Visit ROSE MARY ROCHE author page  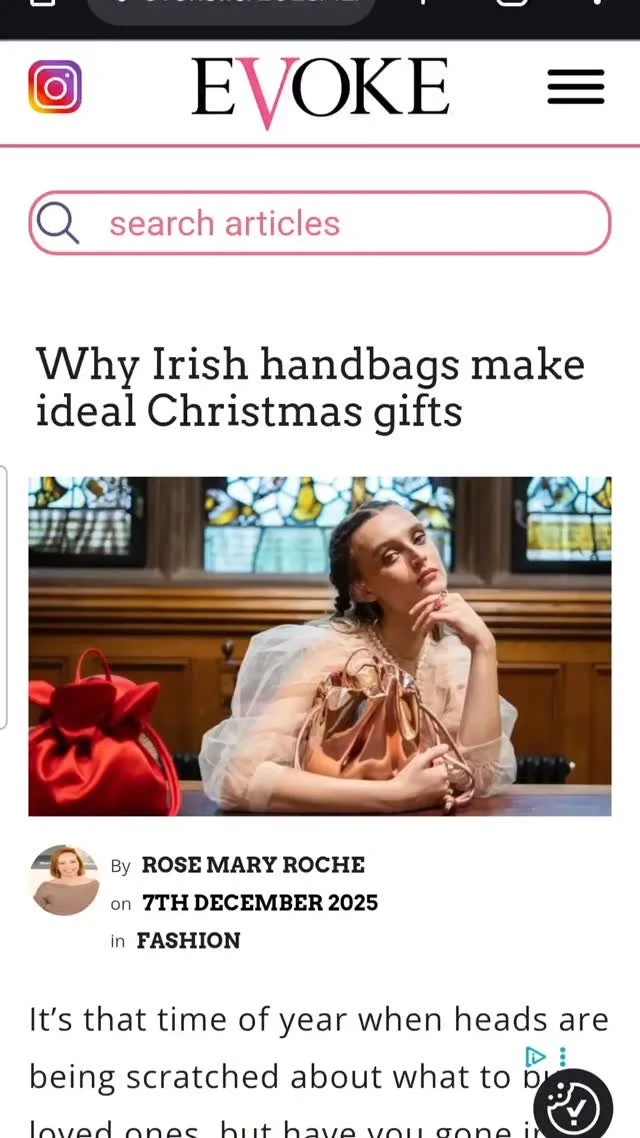pos(253,865)
